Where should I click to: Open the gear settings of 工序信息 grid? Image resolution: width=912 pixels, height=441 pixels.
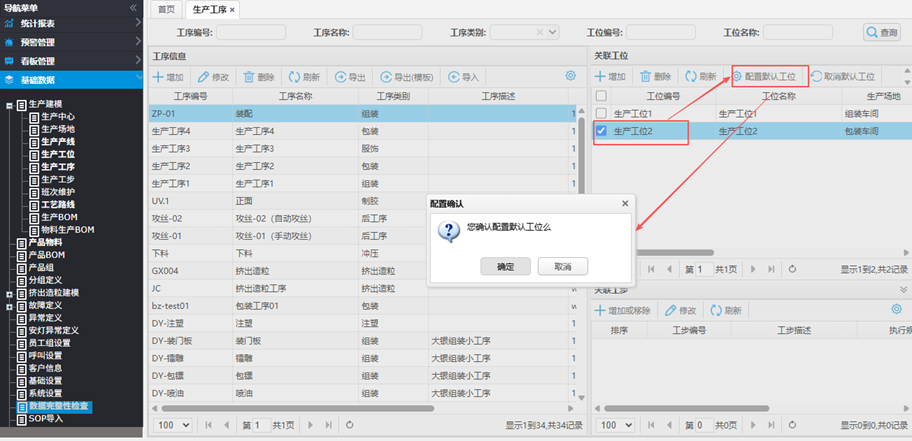[x=571, y=76]
